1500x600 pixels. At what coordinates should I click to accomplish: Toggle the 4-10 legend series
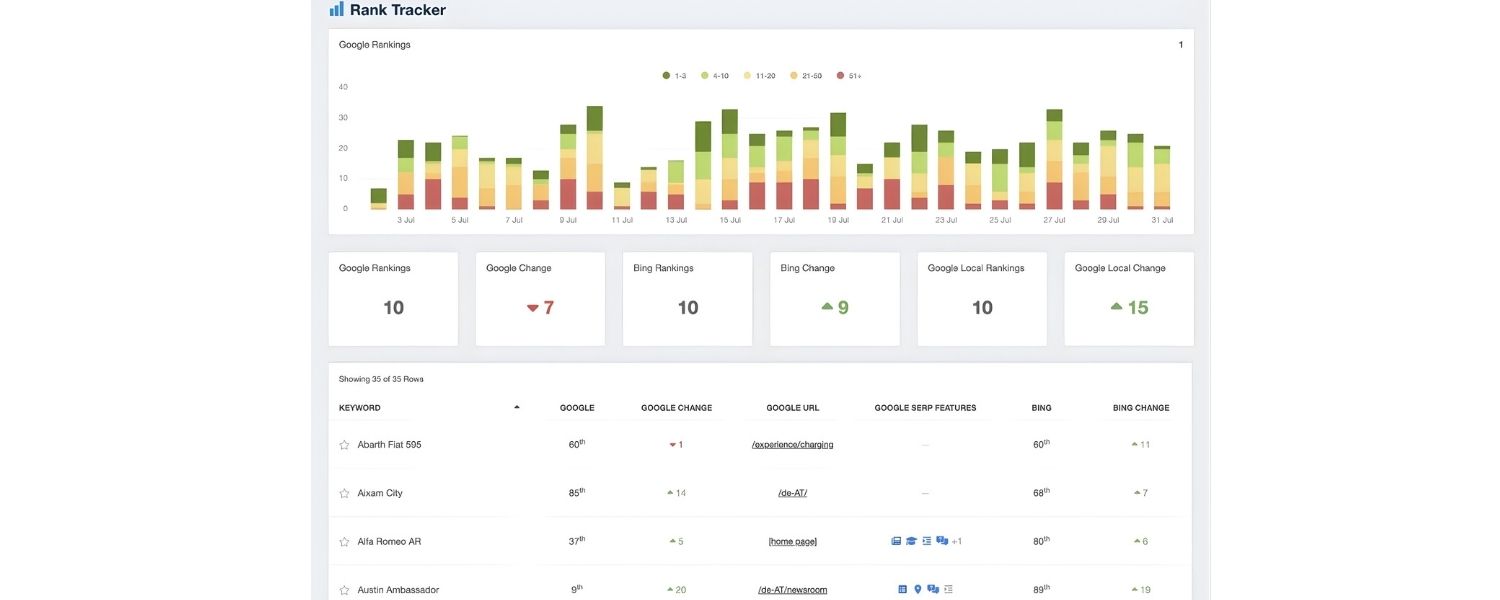[x=713, y=76]
